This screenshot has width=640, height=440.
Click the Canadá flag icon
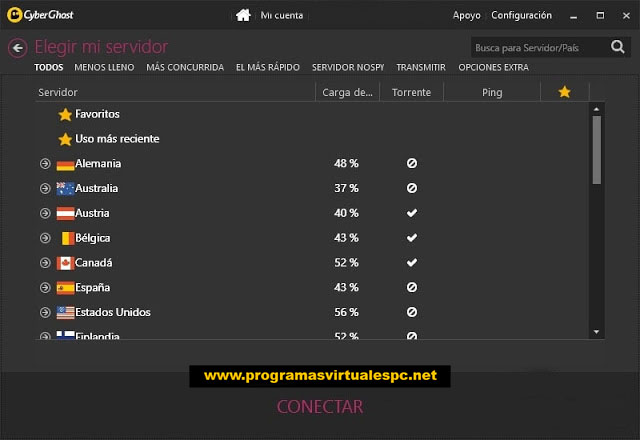65,263
